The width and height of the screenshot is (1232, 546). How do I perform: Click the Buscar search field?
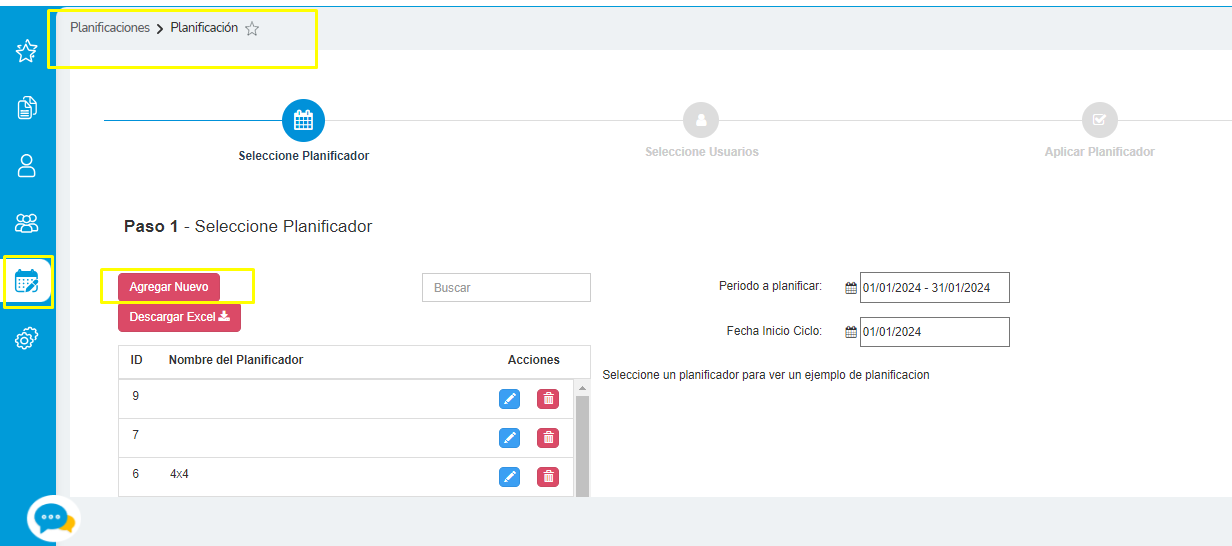point(506,287)
